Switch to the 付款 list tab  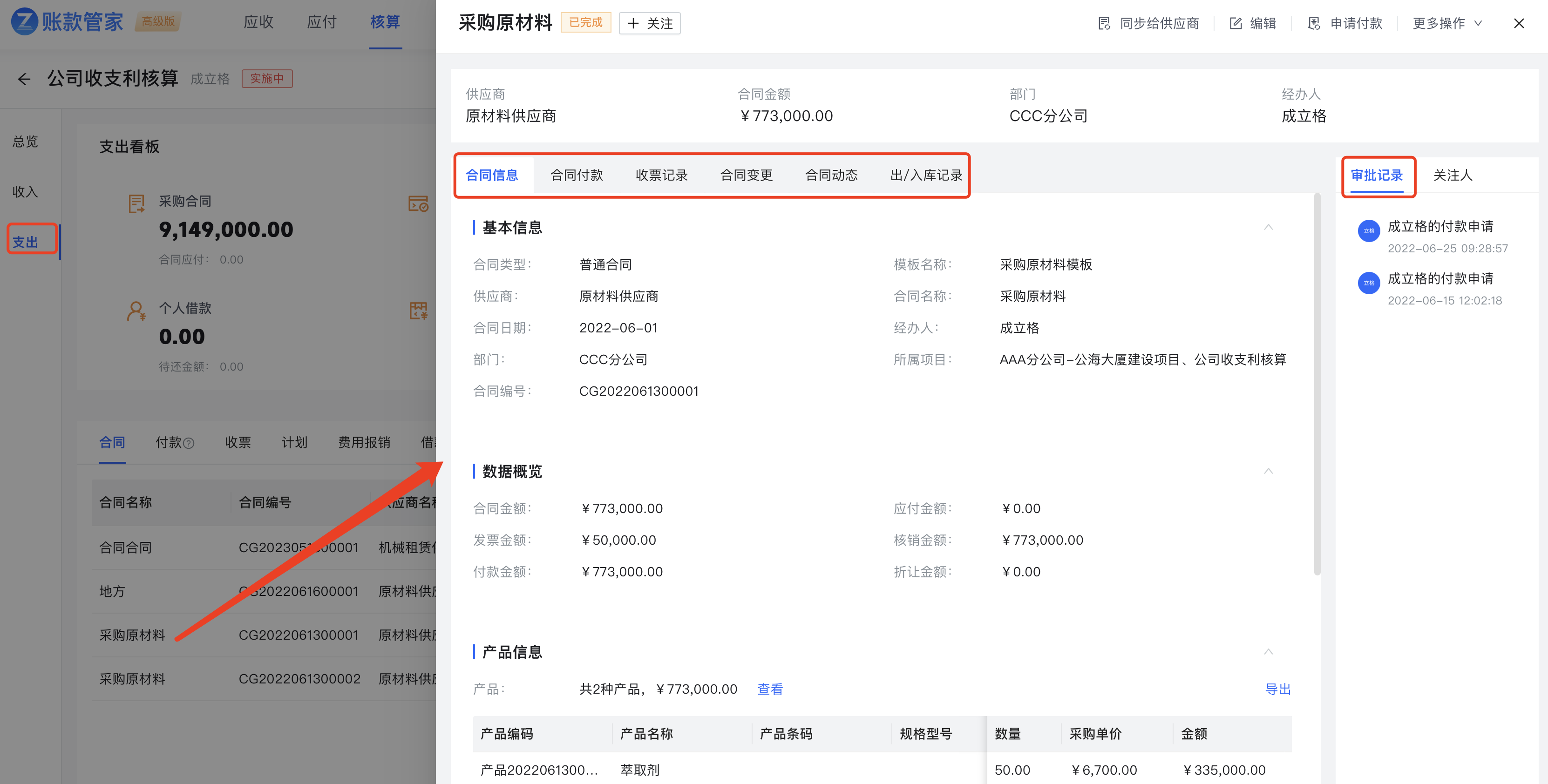[x=168, y=443]
